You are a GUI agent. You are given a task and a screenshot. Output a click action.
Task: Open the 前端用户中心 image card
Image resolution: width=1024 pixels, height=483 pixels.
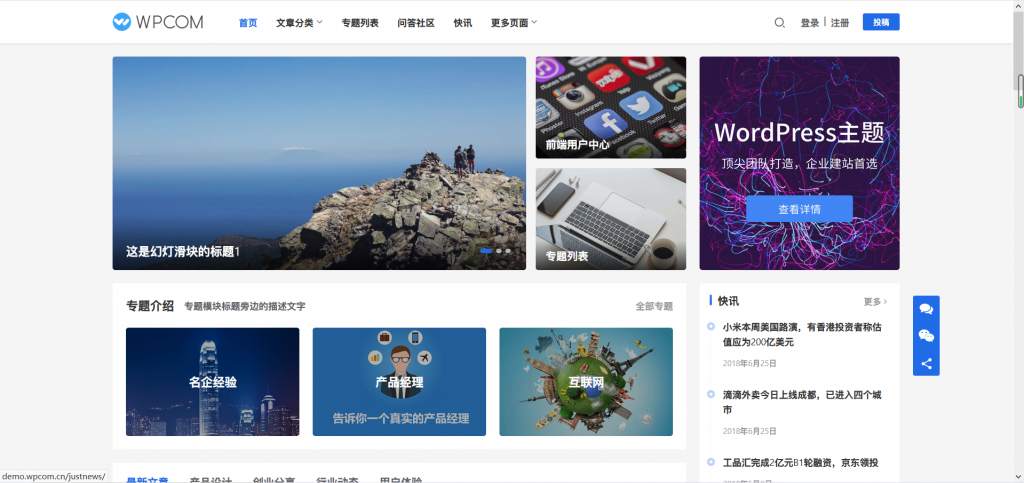tap(611, 107)
